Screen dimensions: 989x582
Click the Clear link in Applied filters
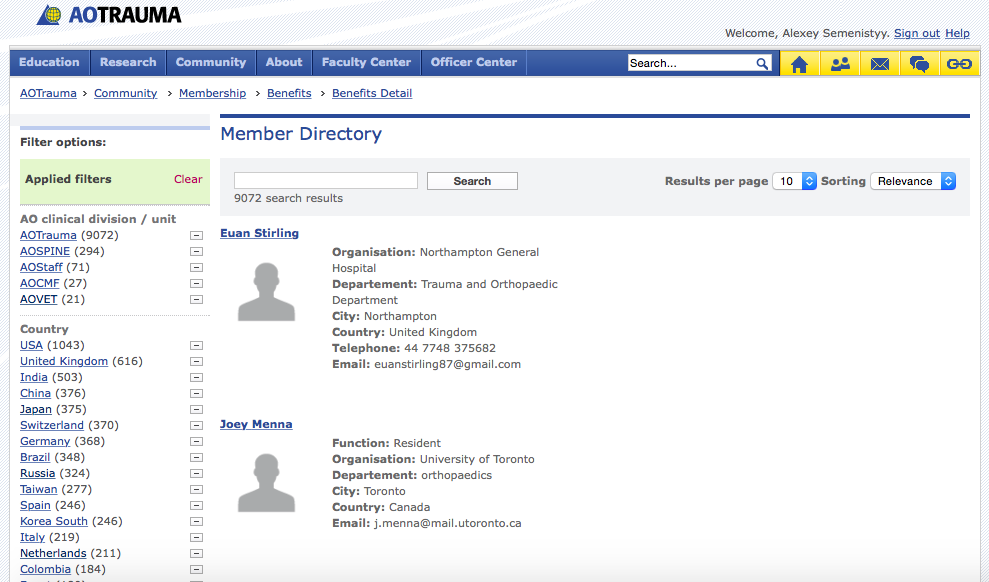[188, 179]
